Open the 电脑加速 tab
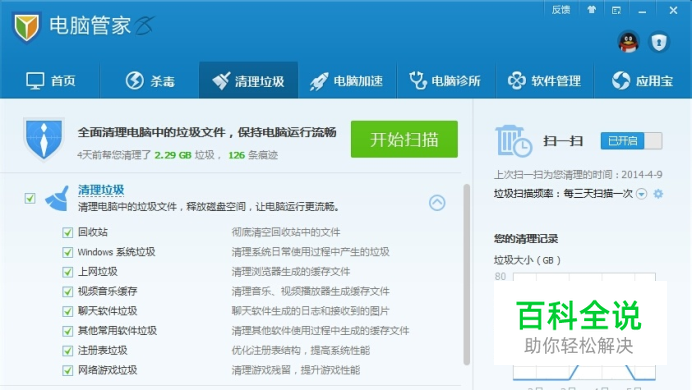The height and width of the screenshot is (390, 692). pos(346,81)
